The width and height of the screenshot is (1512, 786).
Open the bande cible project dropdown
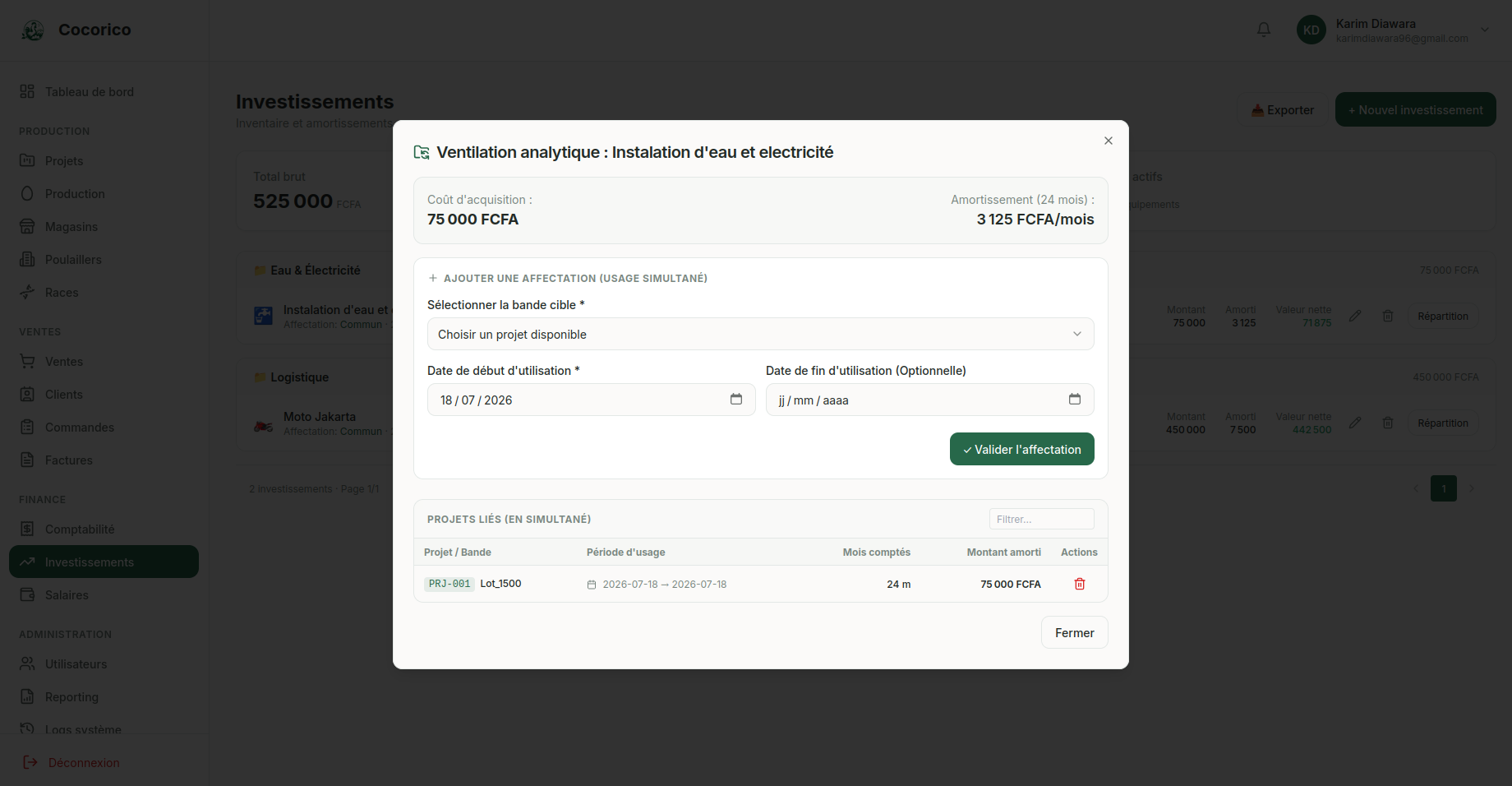tap(761, 334)
